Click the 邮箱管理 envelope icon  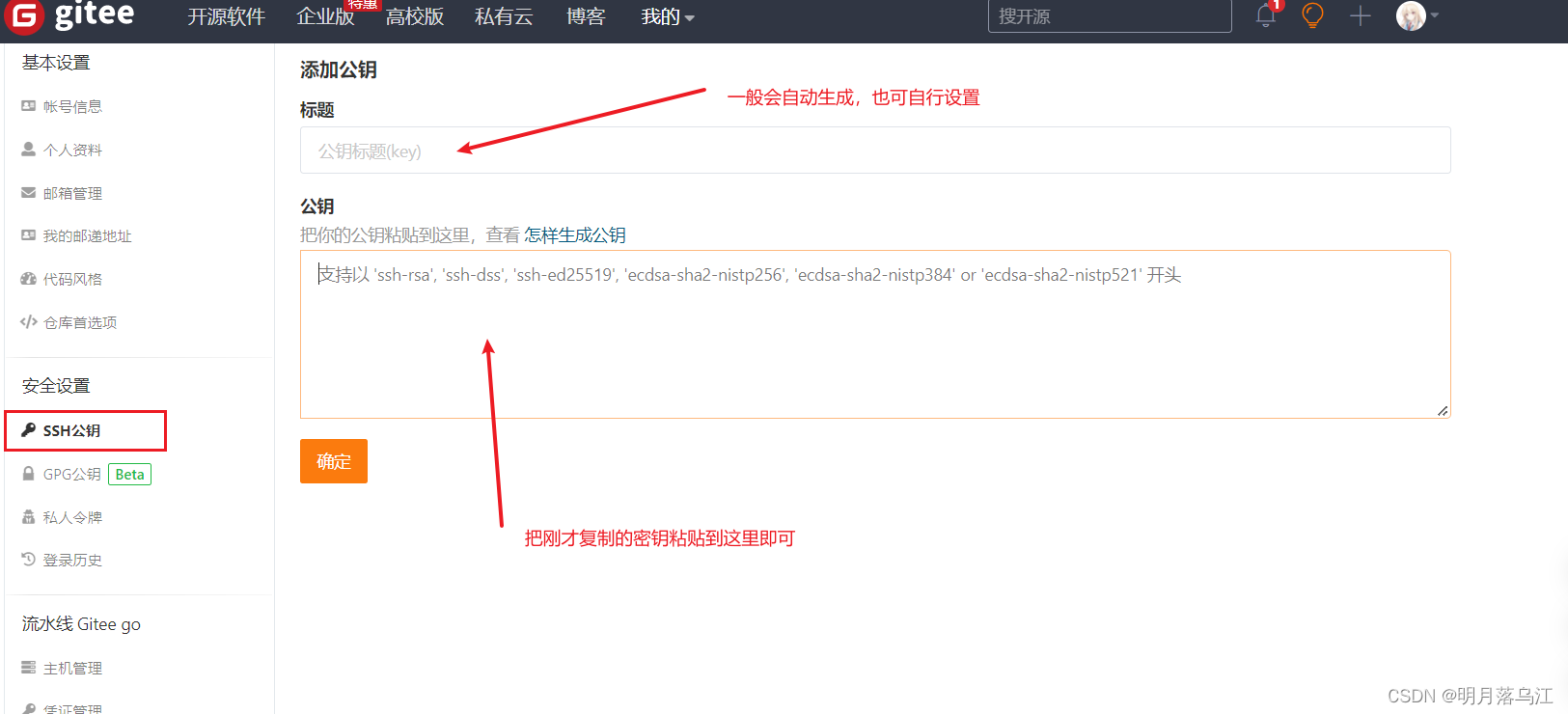point(28,193)
